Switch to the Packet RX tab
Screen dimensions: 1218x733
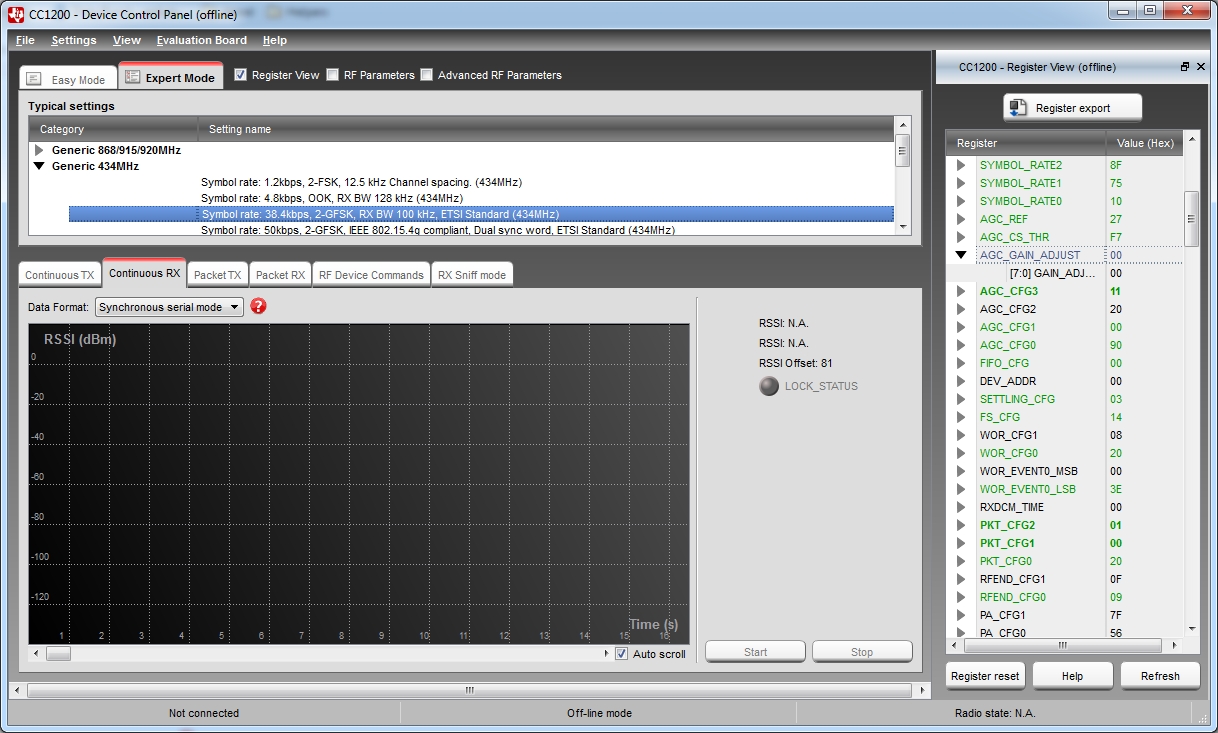(280, 275)
